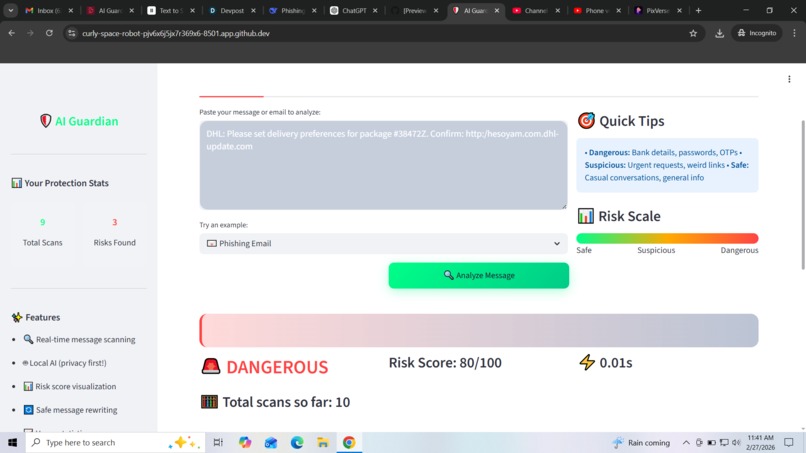Click the Total scans abacus icon

point(209,402)
